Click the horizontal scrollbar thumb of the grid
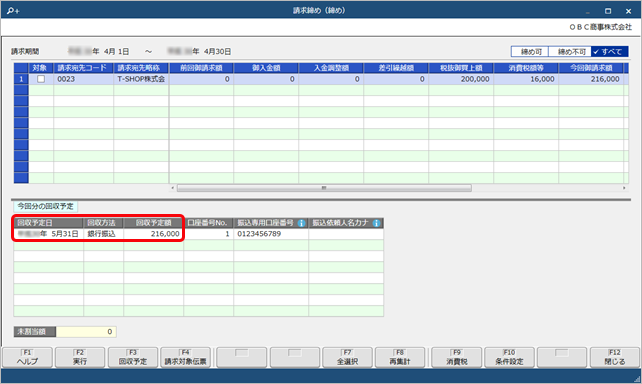 click(x=324, y=188)
